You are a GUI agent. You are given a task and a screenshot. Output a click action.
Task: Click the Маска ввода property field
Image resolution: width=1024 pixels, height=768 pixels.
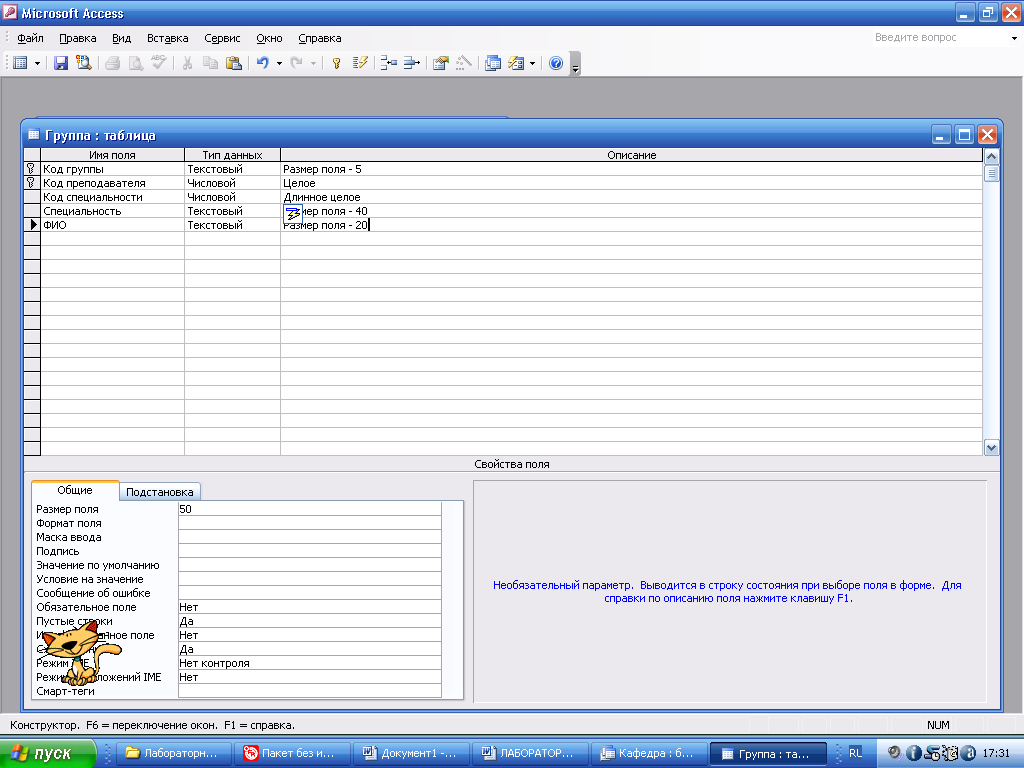click(x=310, y=537)
